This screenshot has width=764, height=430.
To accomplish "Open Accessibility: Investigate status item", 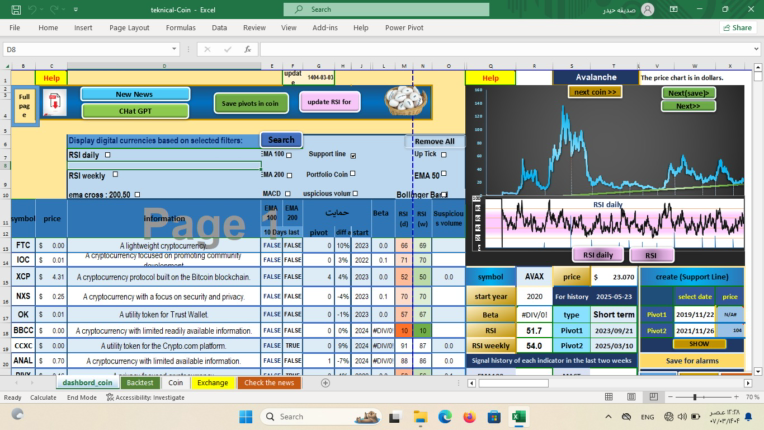I will [x=146, y=397].
